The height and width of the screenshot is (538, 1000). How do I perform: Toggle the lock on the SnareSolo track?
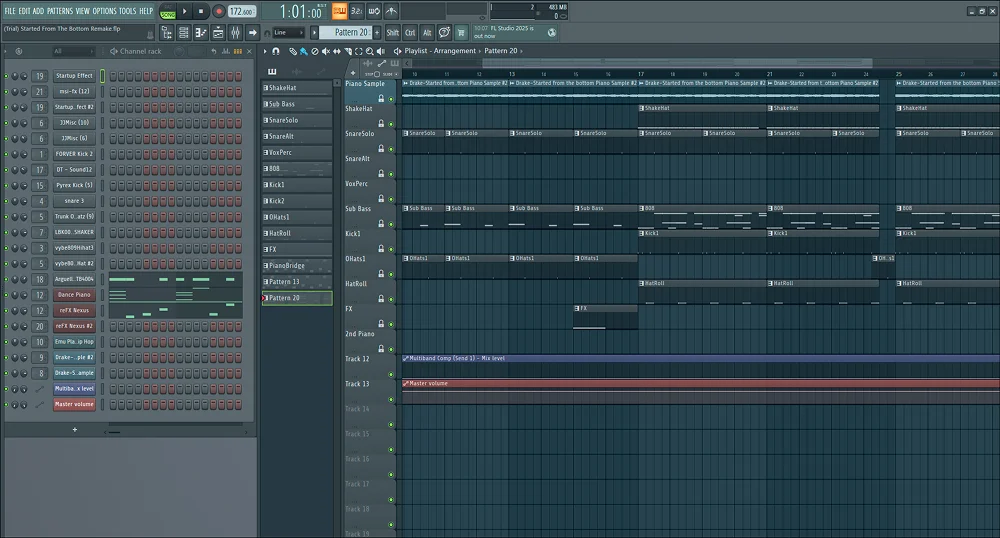click(x=381, y=149)
